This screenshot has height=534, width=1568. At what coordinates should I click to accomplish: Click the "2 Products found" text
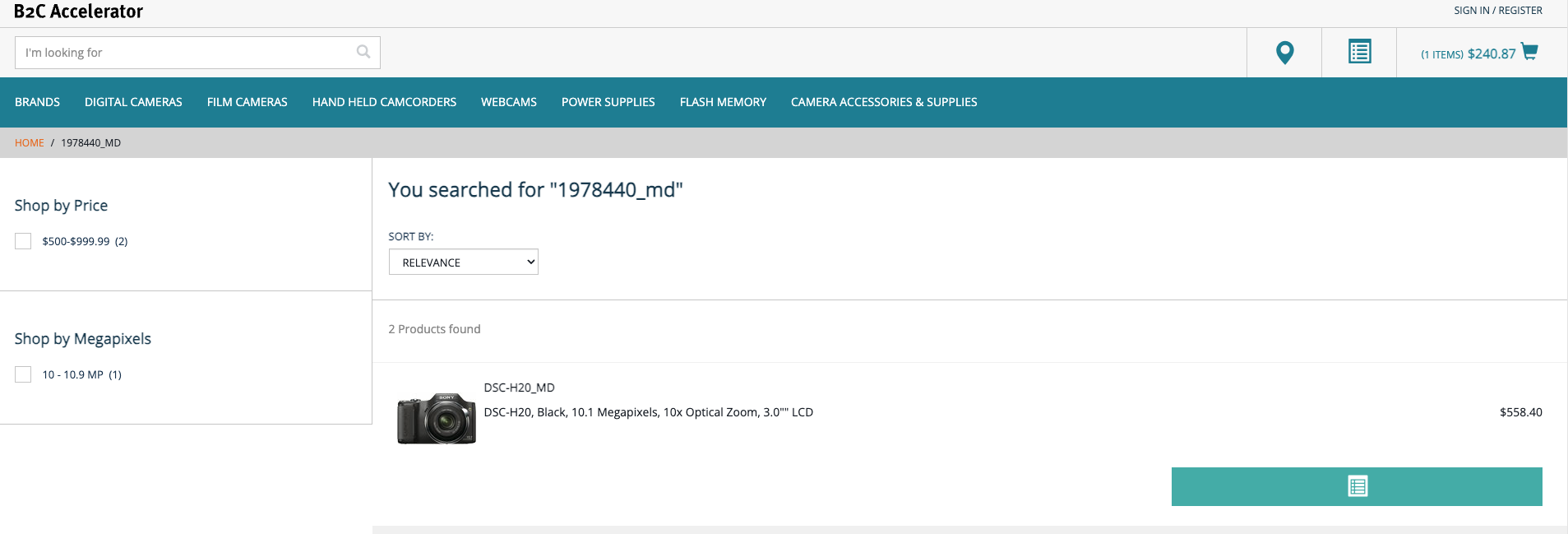click(434, 329)
